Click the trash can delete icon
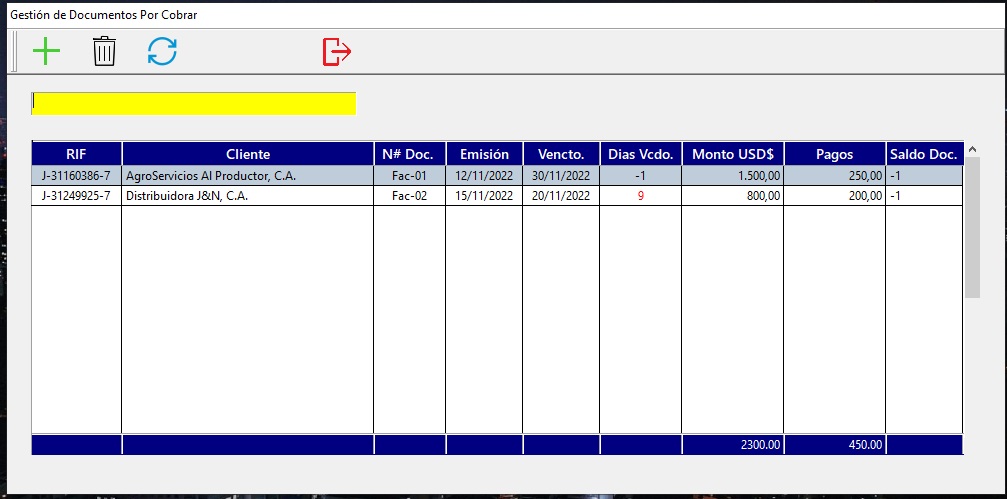Screen dimensions: 1007x499 click(104, 51)
